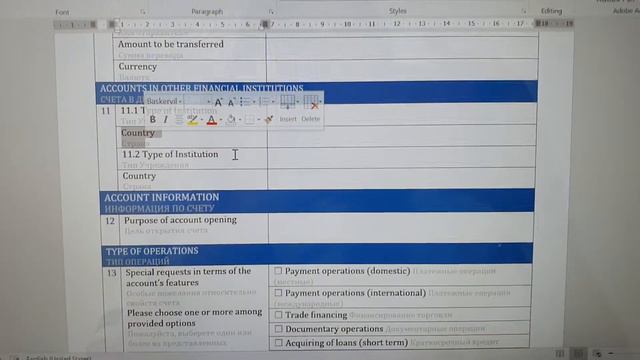Viewport: 640px width, 360px height.
Task: Click the Format Painter brush icon
Action: [269, 119]
